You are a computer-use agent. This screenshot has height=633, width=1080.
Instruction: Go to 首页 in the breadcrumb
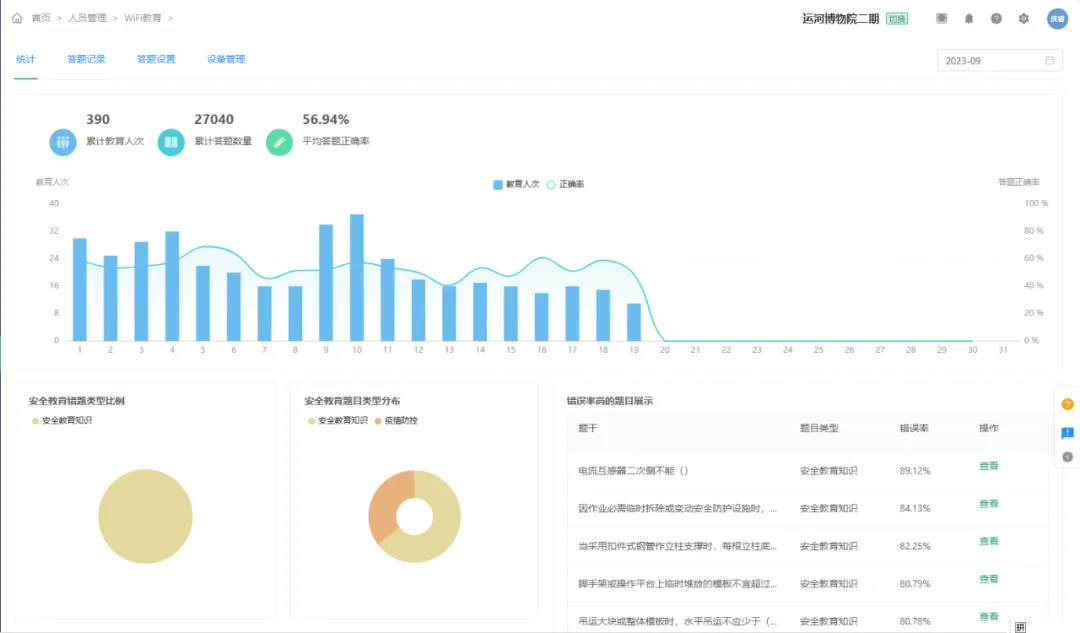pyautogui.click(x=41, y=18)
